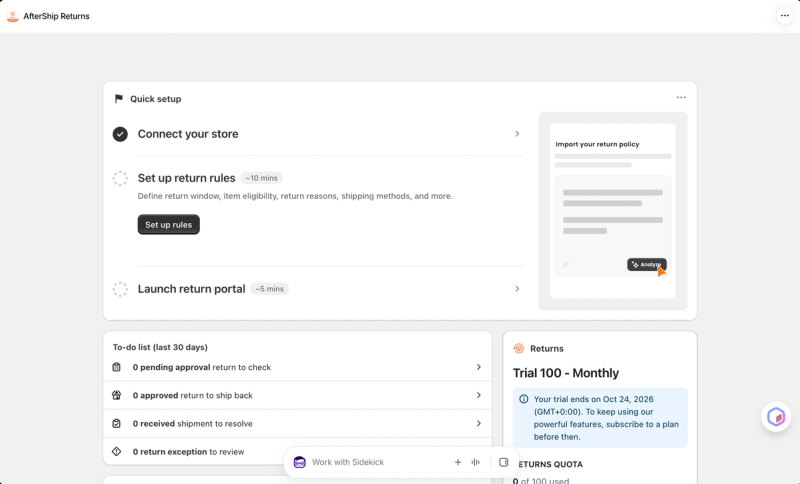Click the plus icon in the Sidekick bar
Image resolution: width=800 pixels, height=484 pixels.
pyautogui.click(x=458, y=462)
